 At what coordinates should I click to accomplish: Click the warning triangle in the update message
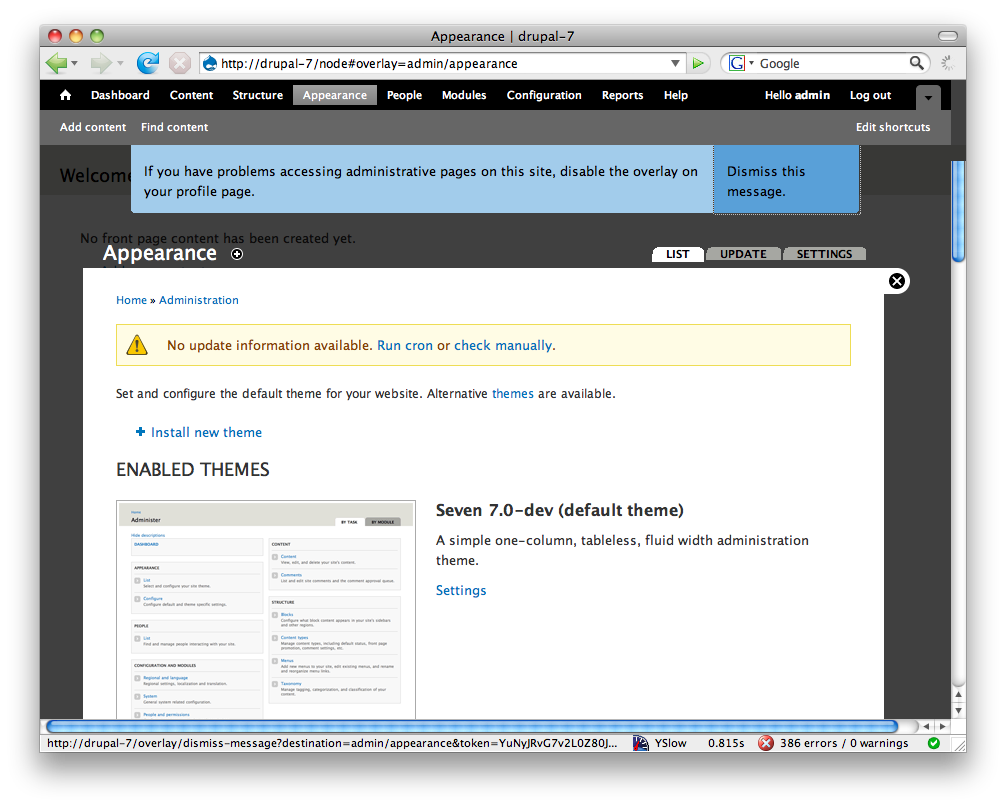[137, 344]
